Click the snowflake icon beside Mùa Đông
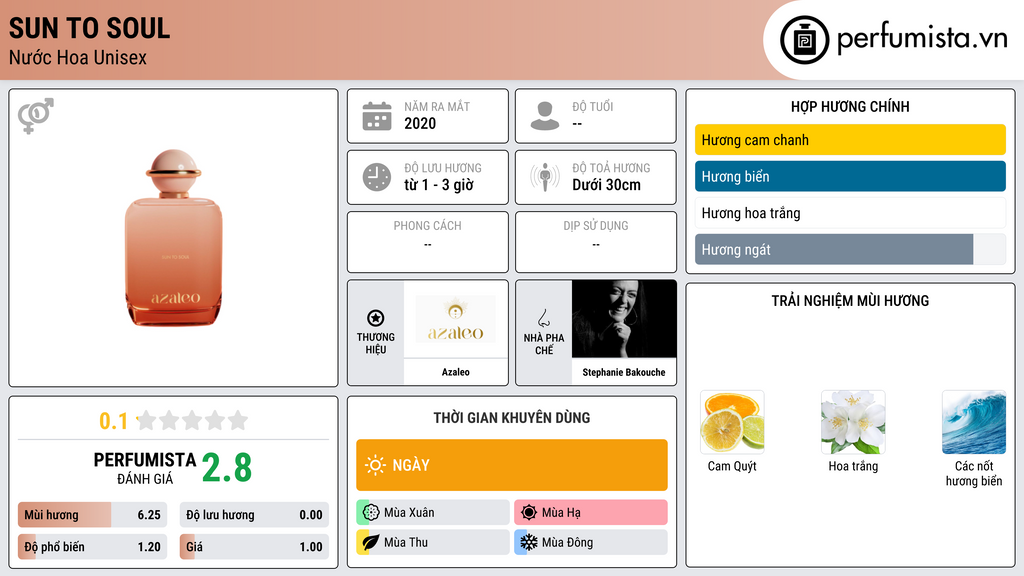 pyautogui.click(x=529, y=542)
